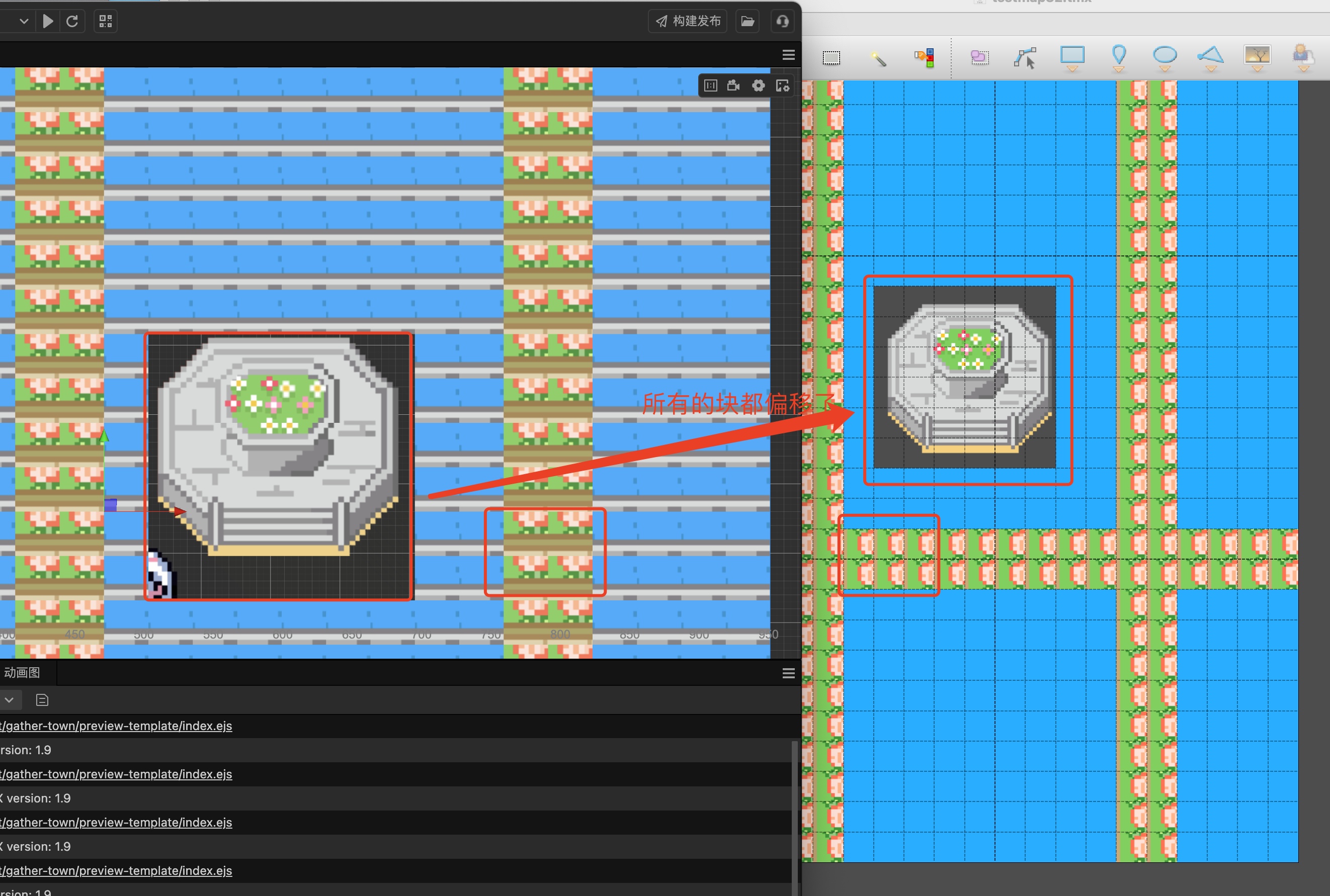Click the refresh preview icon
The width and height of the screenshot is (1330, 896).
coord(72,22)
